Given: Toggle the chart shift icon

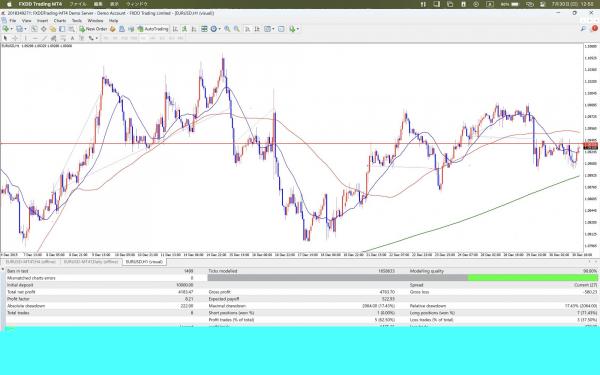Looking at the screenshot, I should point(257,29).
